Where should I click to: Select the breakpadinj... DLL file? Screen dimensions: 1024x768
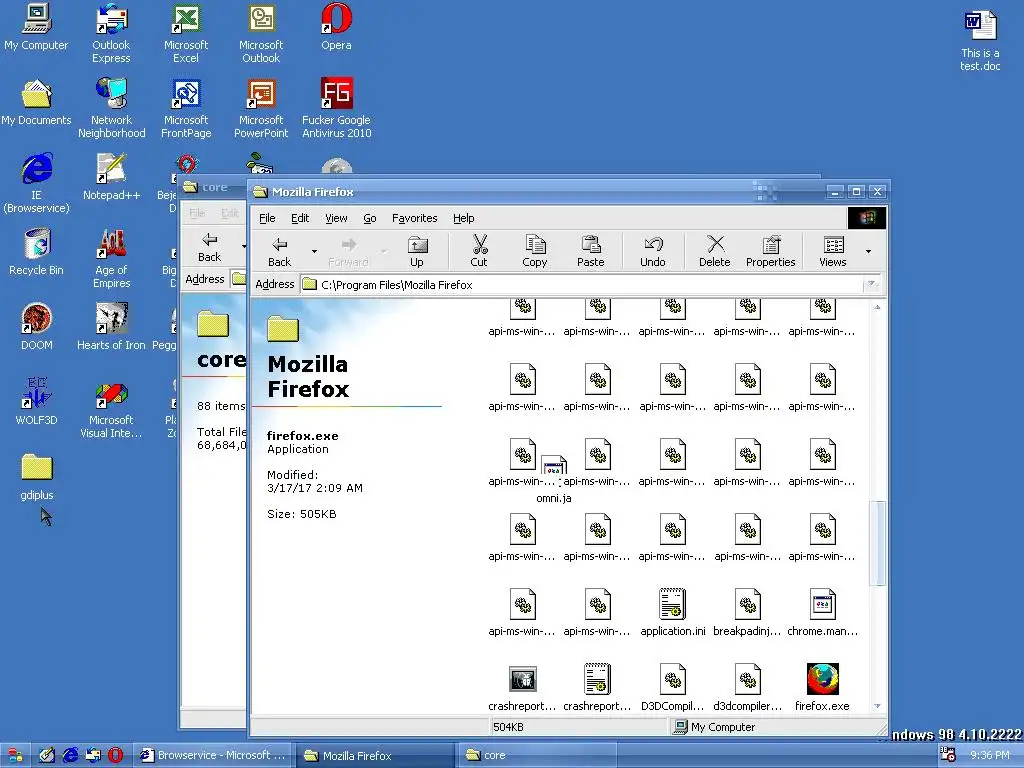pyautogui.click(x=747, y=611)
